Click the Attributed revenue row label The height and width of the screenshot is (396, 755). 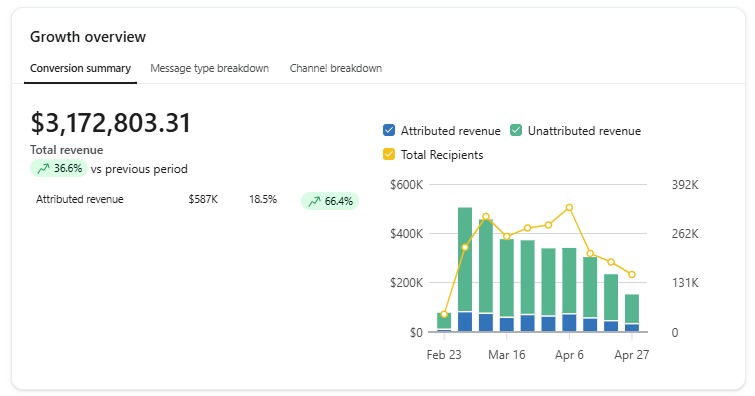(x=79, y=199)
